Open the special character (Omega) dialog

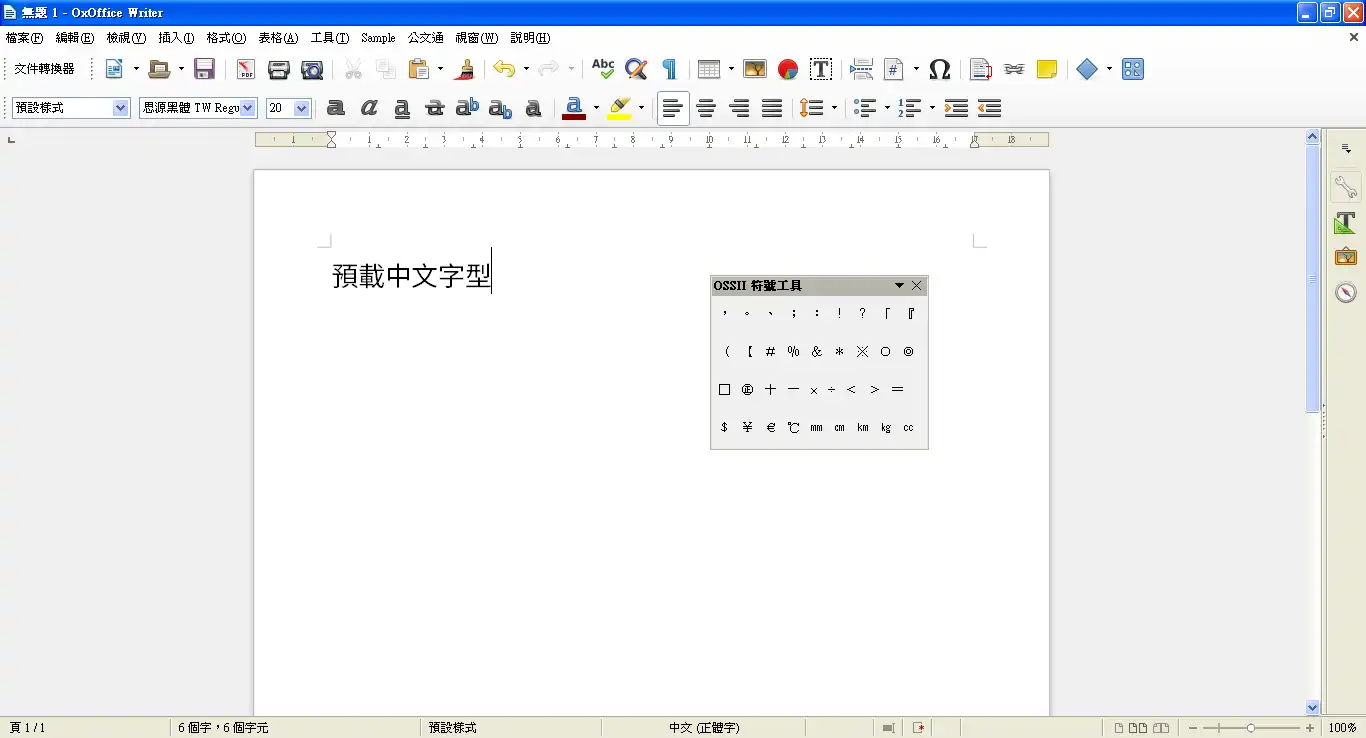pos(940,69)
